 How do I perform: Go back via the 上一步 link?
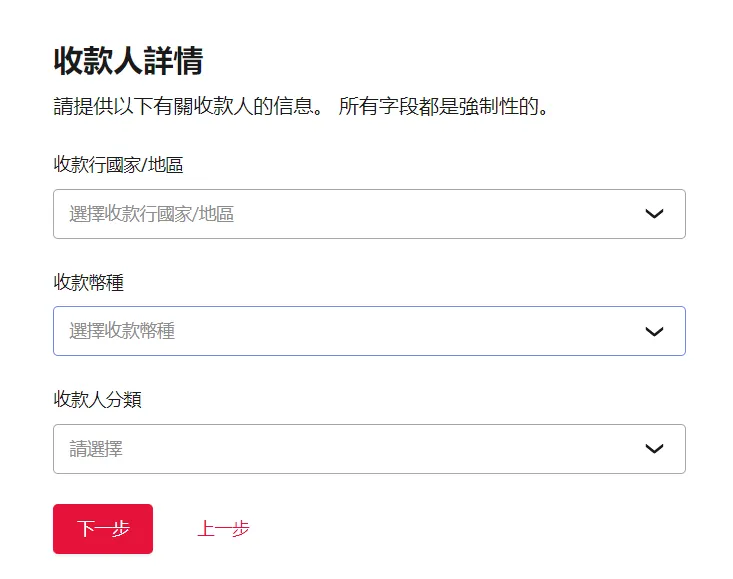[223, 529]
